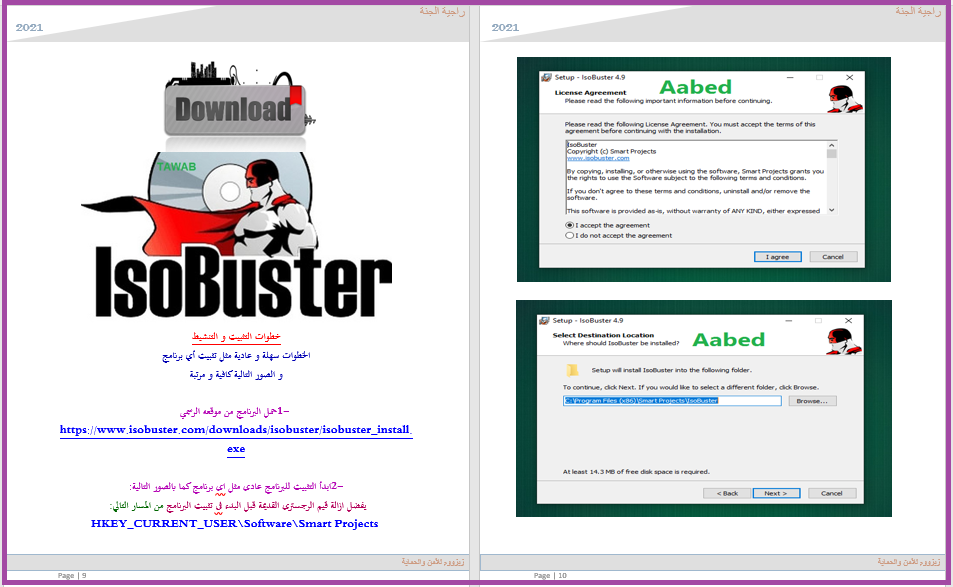Click 2021 header on page 10

point(505,27)
